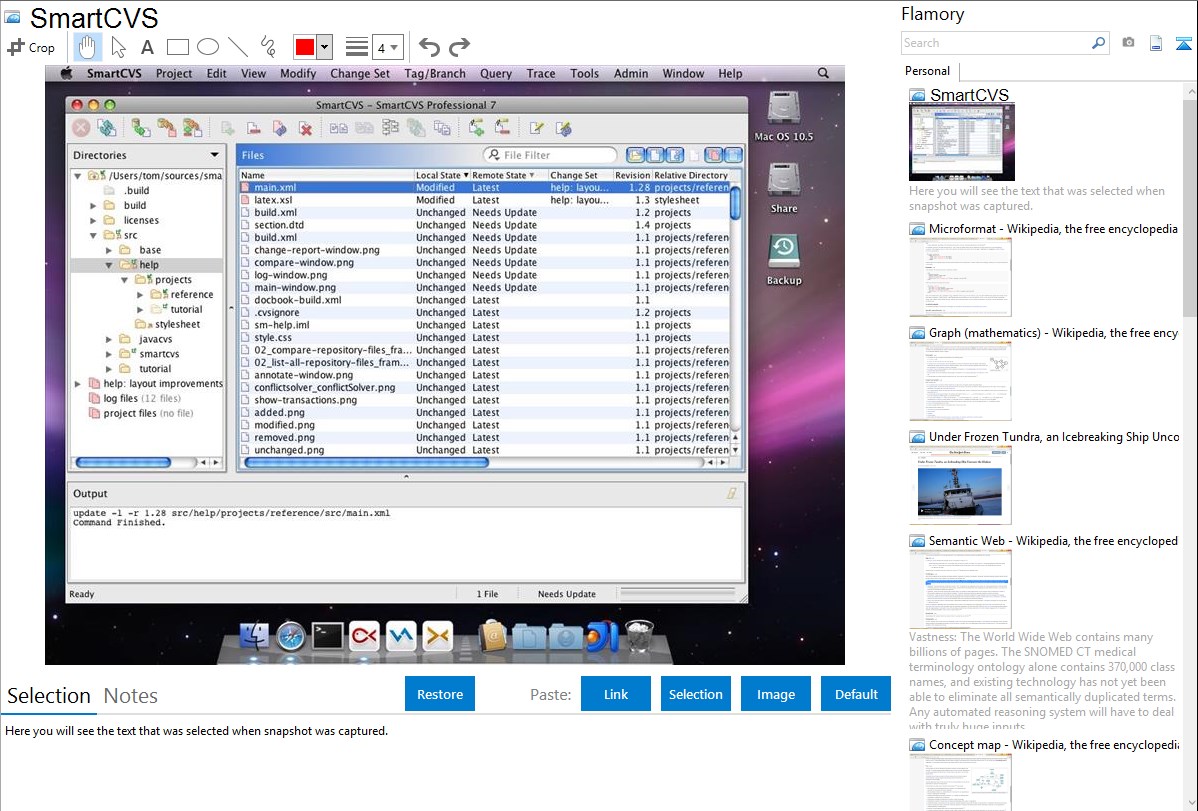The image size is (1198, 811).
Task: Open the Graph (mathematics) snapshot thumbnail
Action: coord(960,381)
